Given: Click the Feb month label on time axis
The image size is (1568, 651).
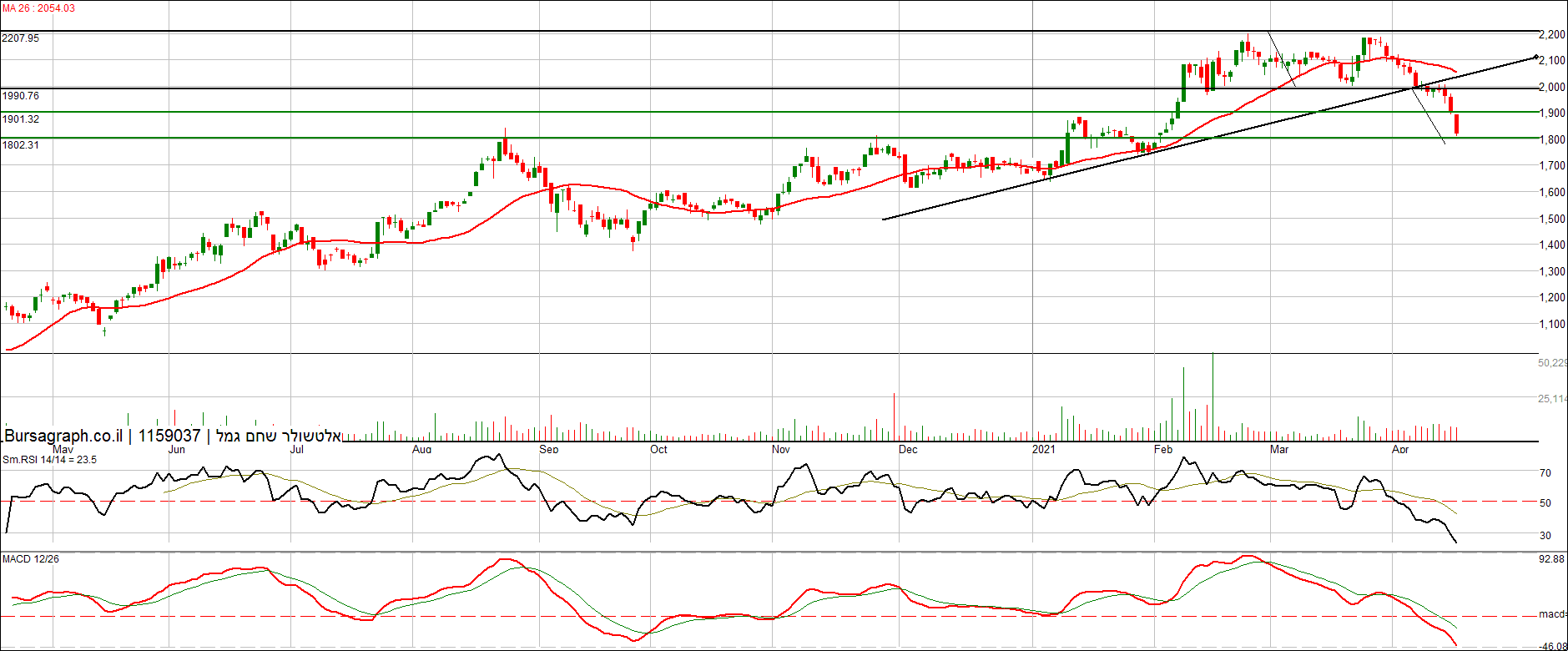Looking at the screenshot, I should [x=1162, y=450].
